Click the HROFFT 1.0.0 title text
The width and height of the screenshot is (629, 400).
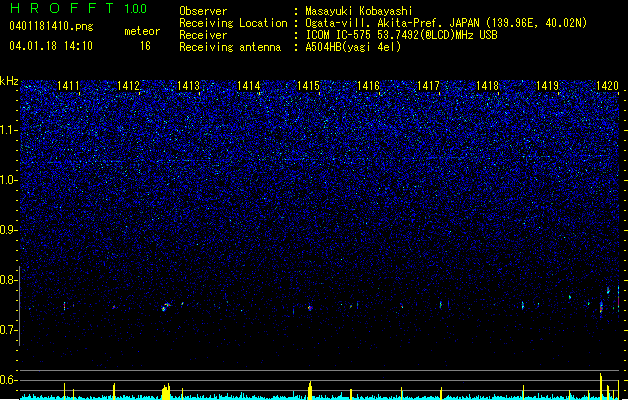(x=79, y=8)
